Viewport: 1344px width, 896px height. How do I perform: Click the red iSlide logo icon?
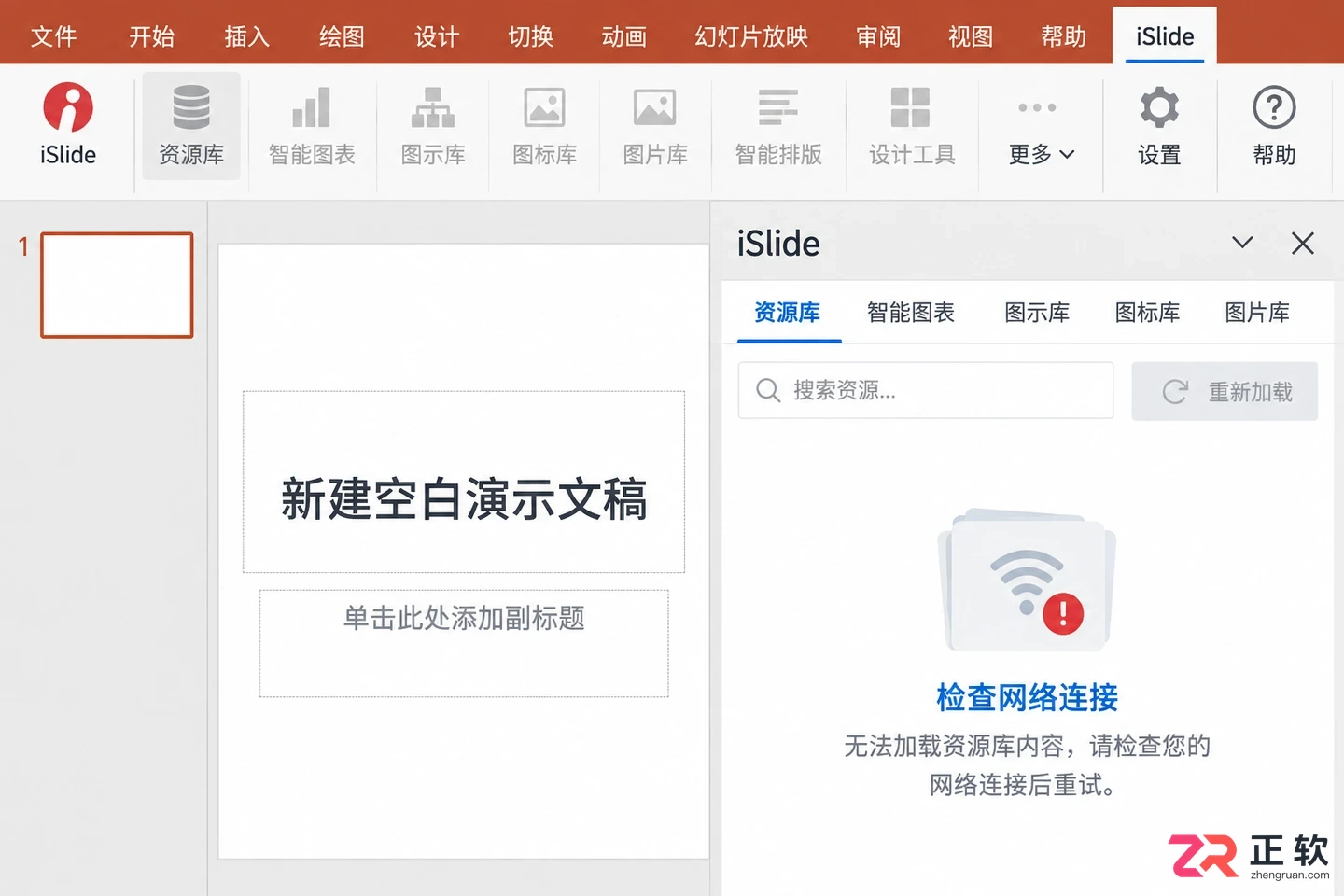click(68, 106)
